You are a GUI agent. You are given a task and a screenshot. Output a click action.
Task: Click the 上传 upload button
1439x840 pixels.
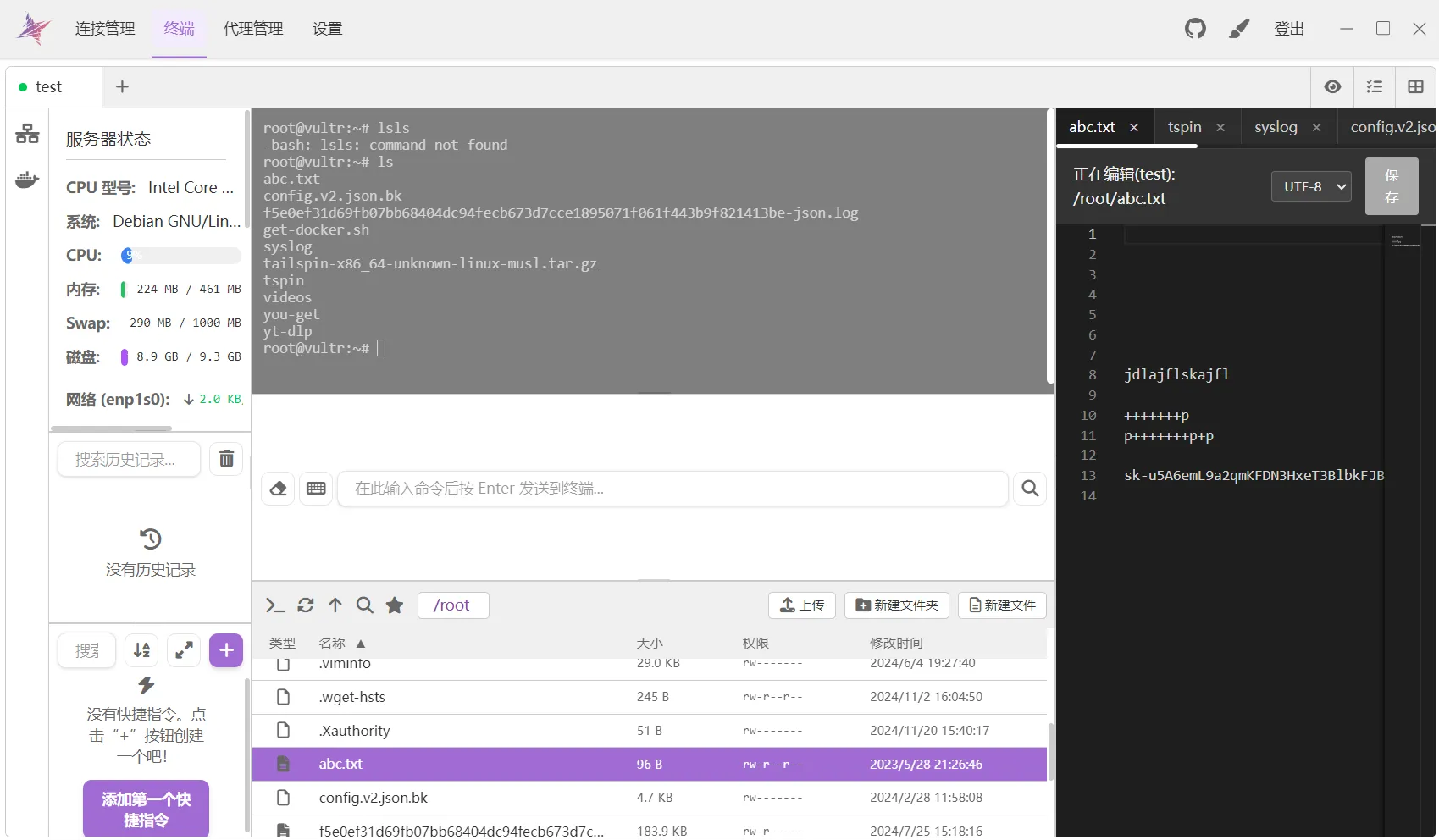coord(802,605)
